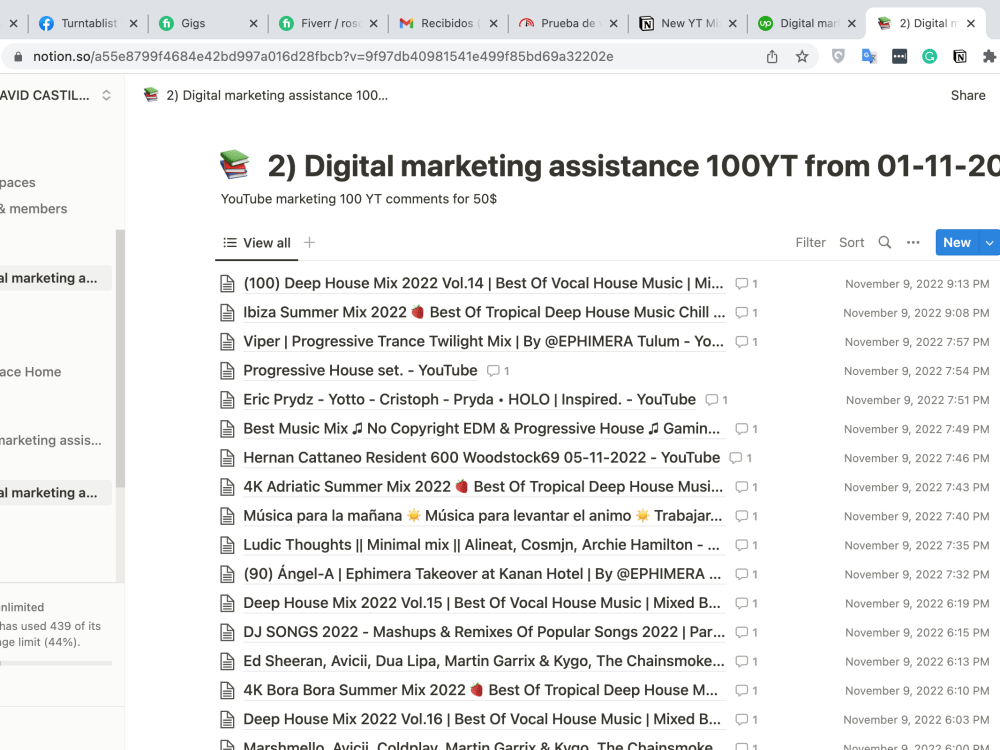Select the View all database view tab
The width and height of the screenshot is (1000, 750).
(257, 243)
